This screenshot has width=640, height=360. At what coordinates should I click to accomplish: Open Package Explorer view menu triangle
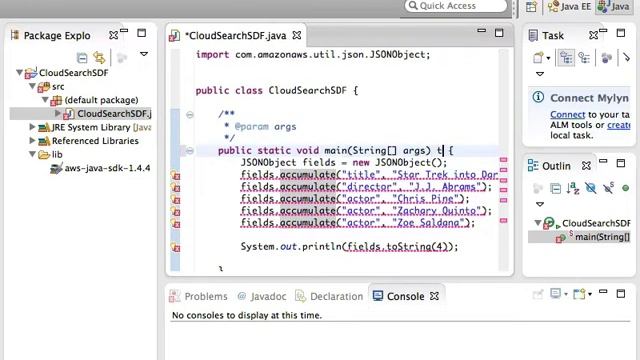[144, 54]
